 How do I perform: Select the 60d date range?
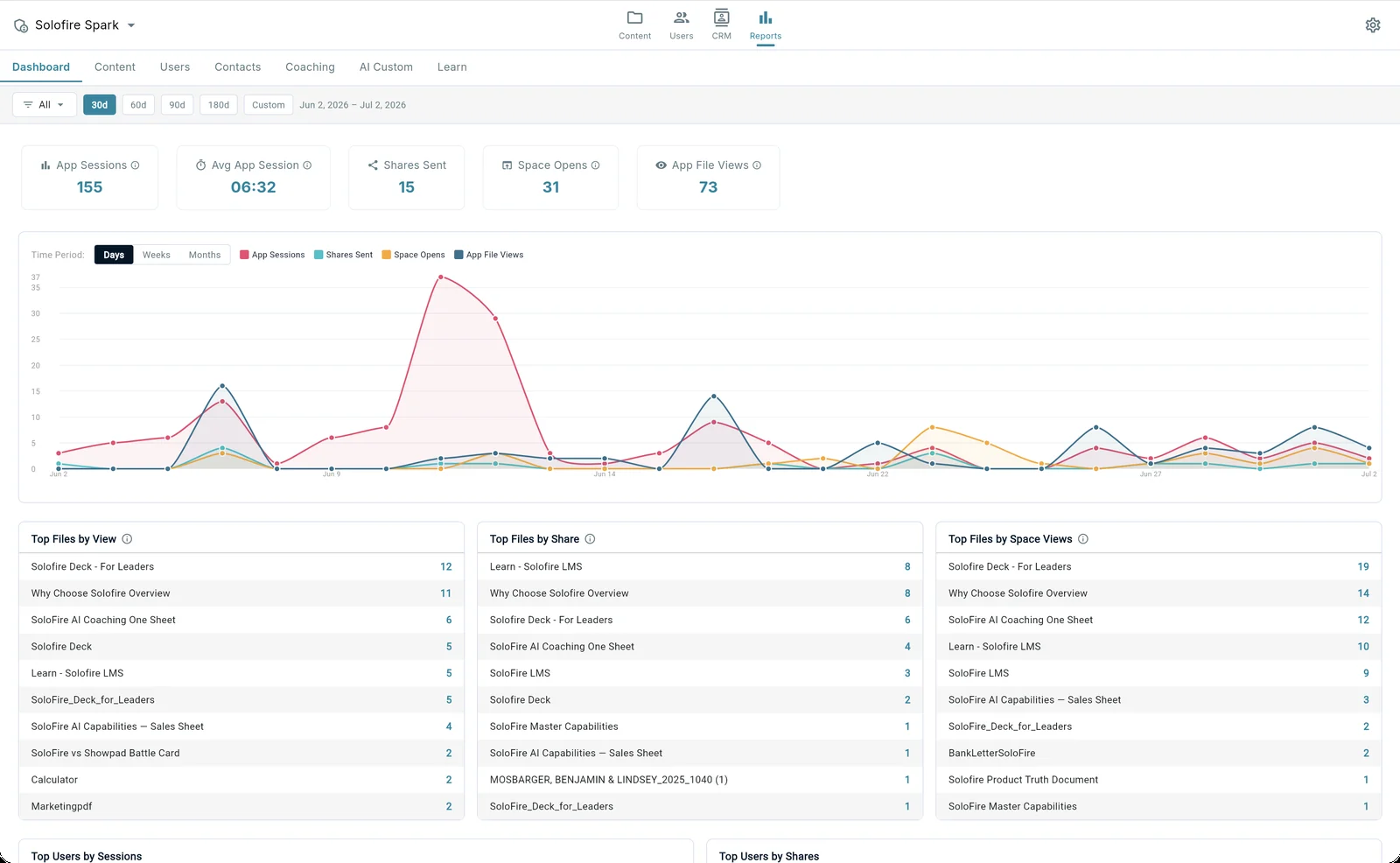tap(138, 105)
